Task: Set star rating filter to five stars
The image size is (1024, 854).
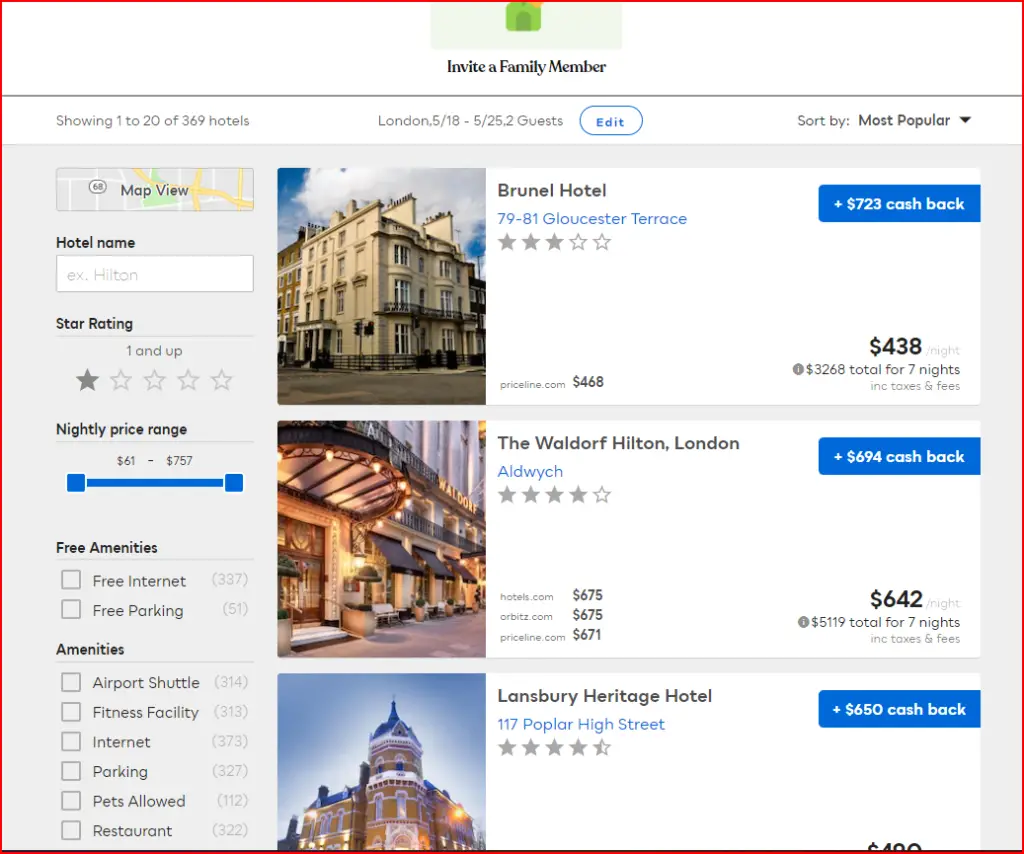Action: point(221,379)
